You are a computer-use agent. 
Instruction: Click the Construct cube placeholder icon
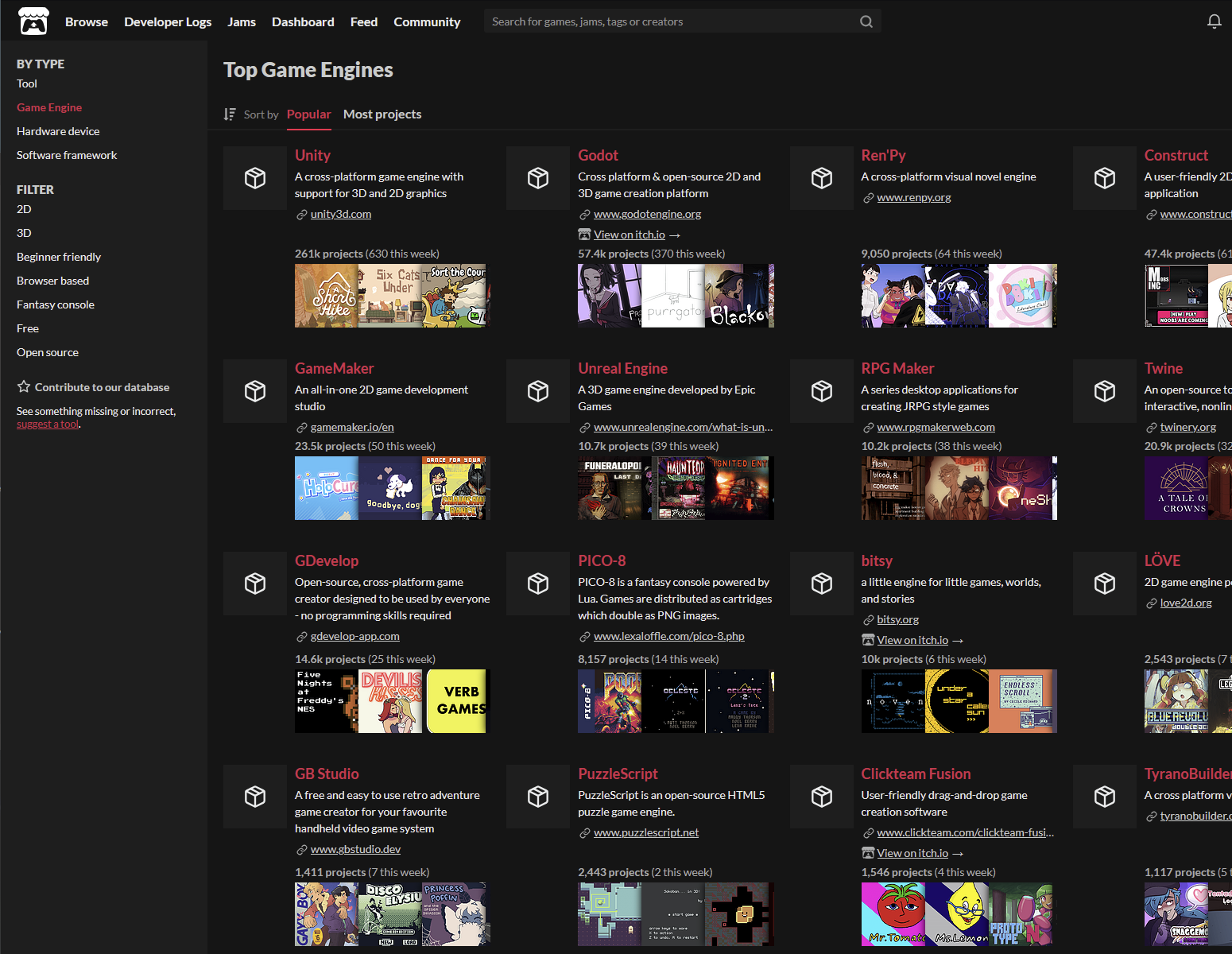(x=1105, y=178)
